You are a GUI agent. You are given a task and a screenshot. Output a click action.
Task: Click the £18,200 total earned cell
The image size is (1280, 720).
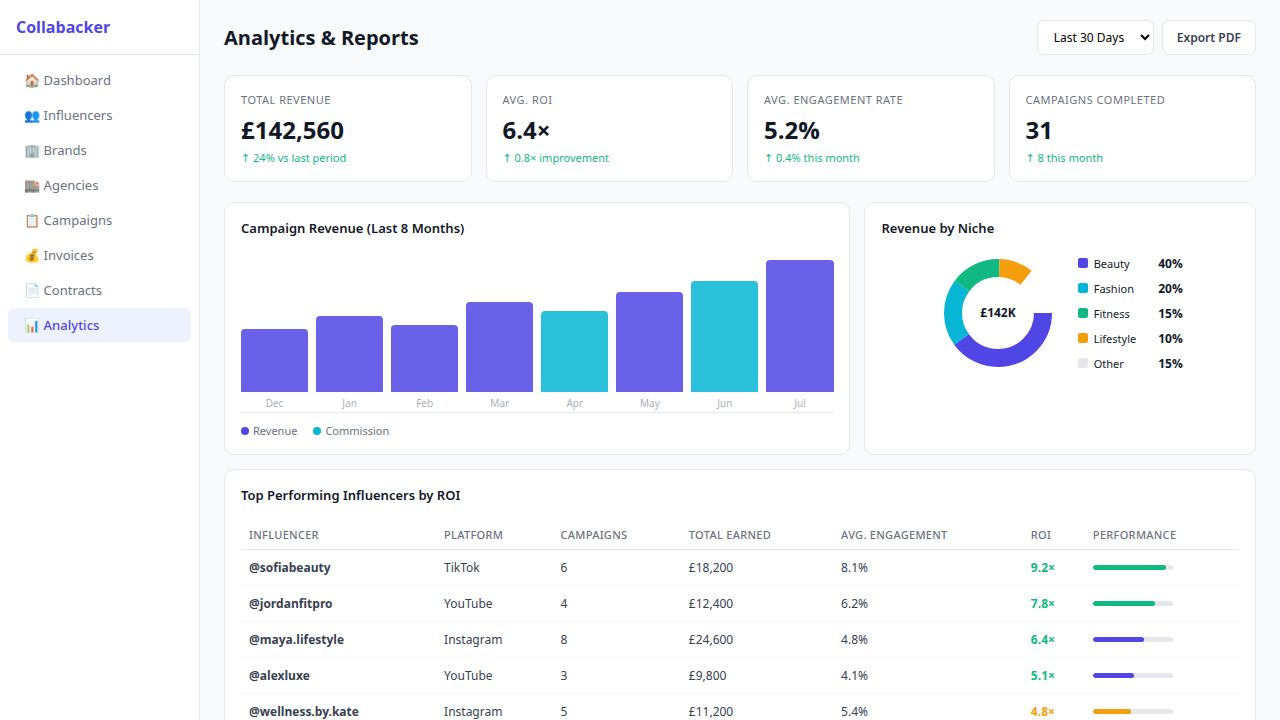pyautogui.click(x=711, y=567)
